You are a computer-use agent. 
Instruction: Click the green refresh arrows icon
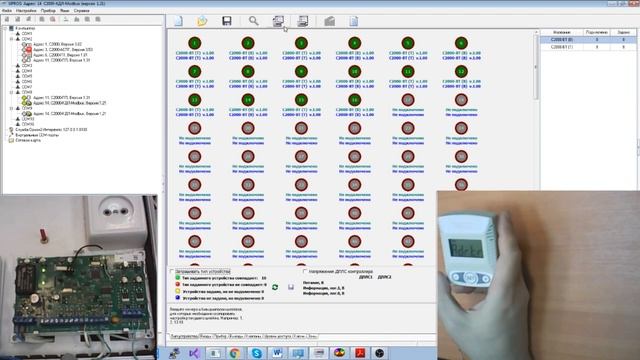click(275, 287)
